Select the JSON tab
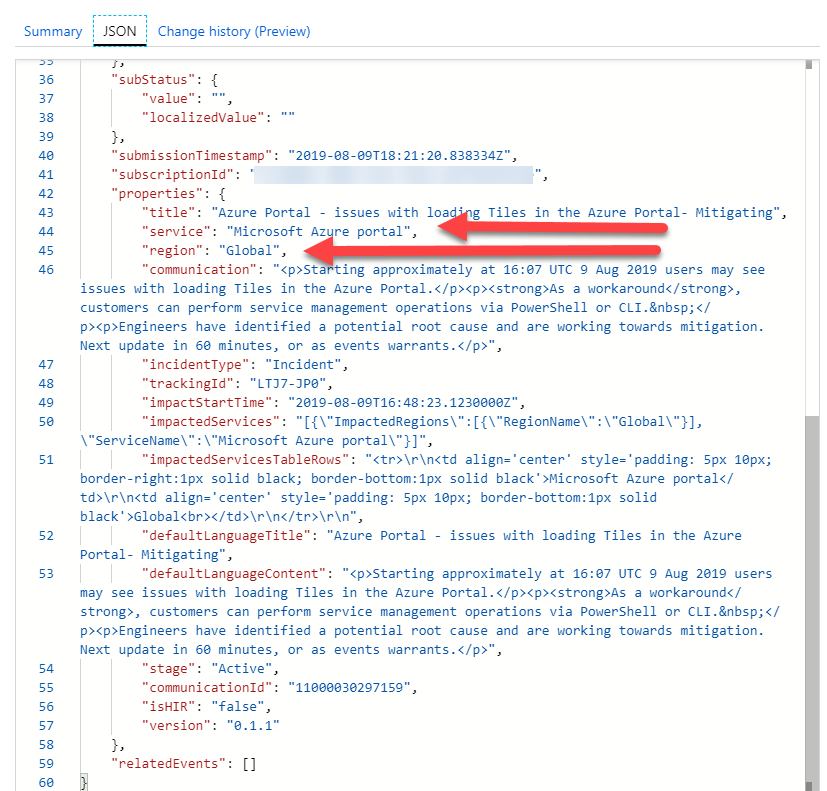The width and height of the screenshot is (827, 791). point(120,31)
